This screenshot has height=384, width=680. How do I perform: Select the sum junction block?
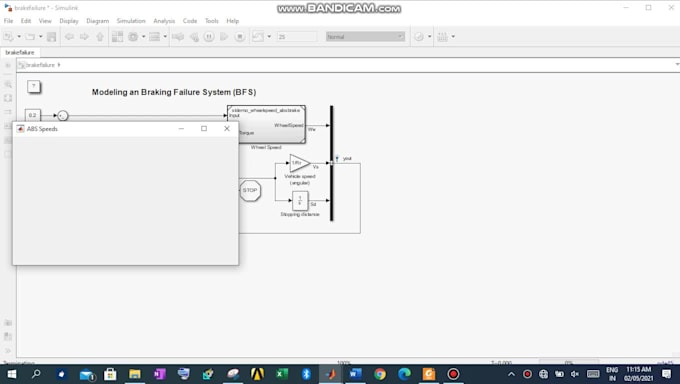[x=63, y=115]
